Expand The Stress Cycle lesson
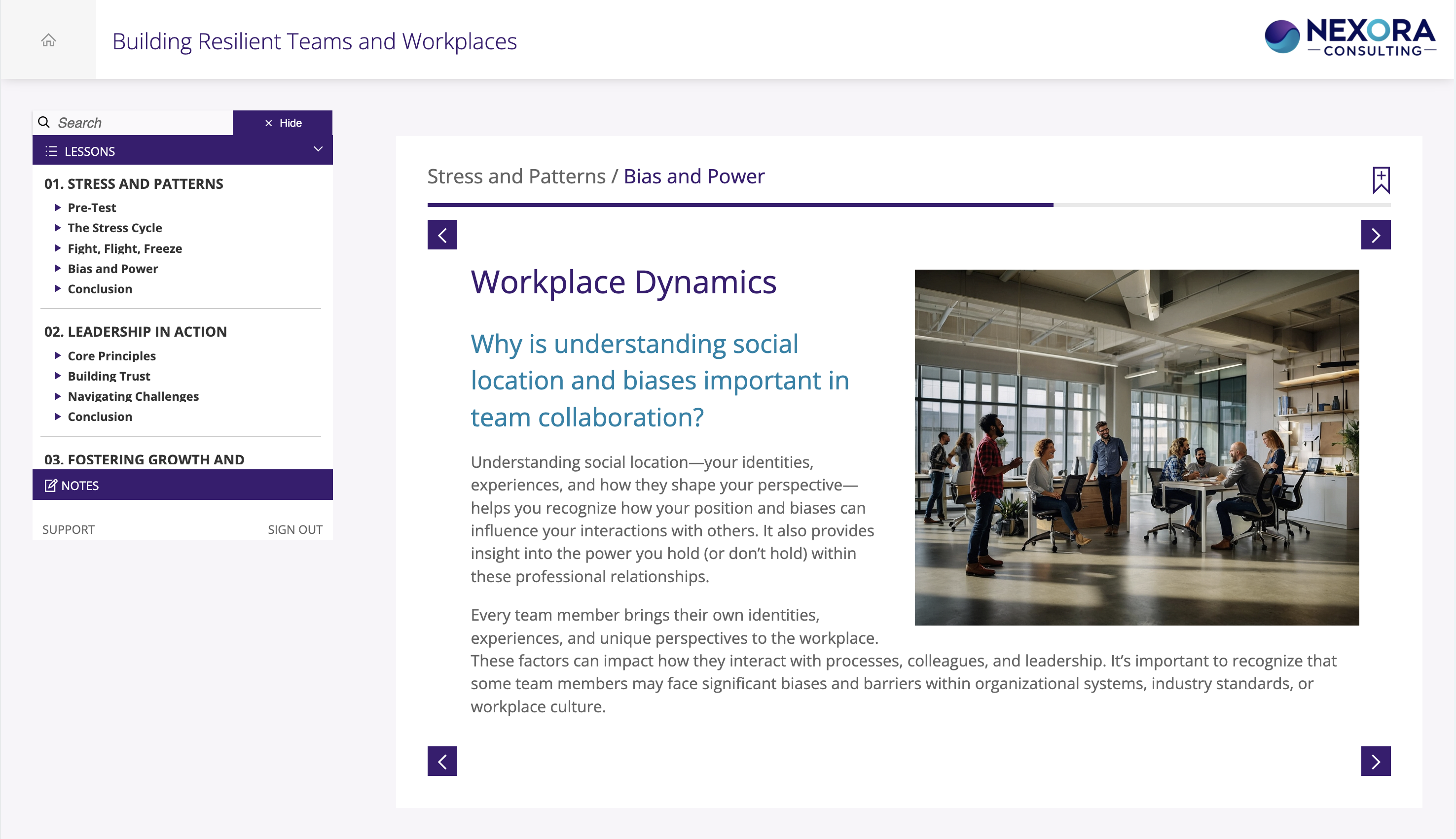 pyautogui.click(x=115, y=228)
